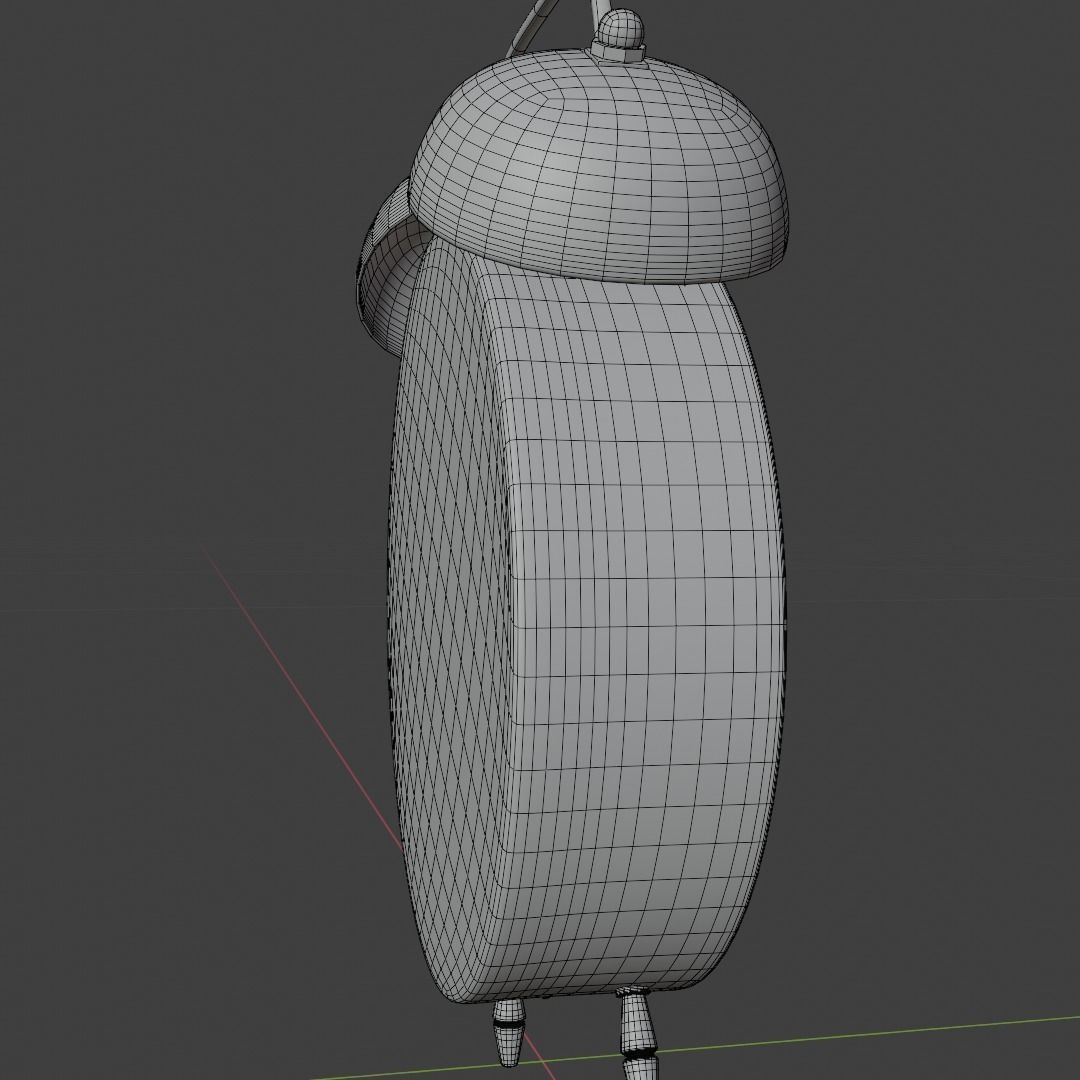Select the left clock foot
1080x1080 pixels.
508,1030
